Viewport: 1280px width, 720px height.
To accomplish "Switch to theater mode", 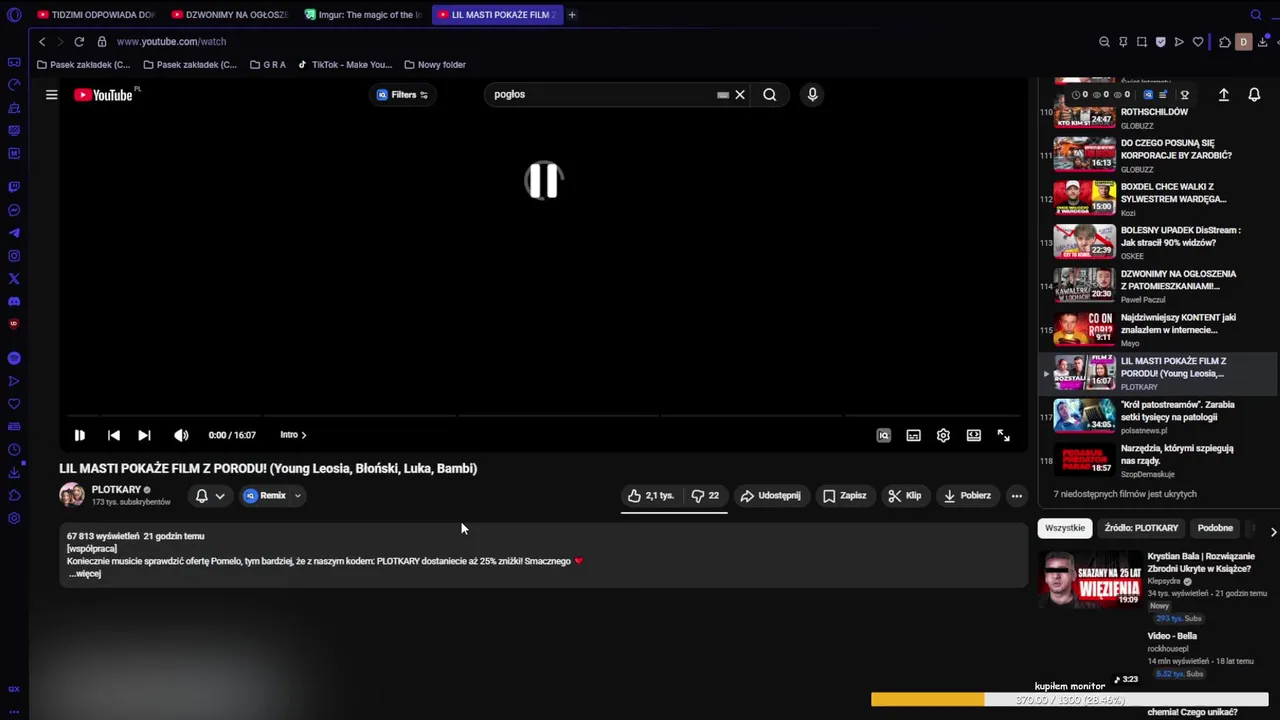I will tap(973, 435).
